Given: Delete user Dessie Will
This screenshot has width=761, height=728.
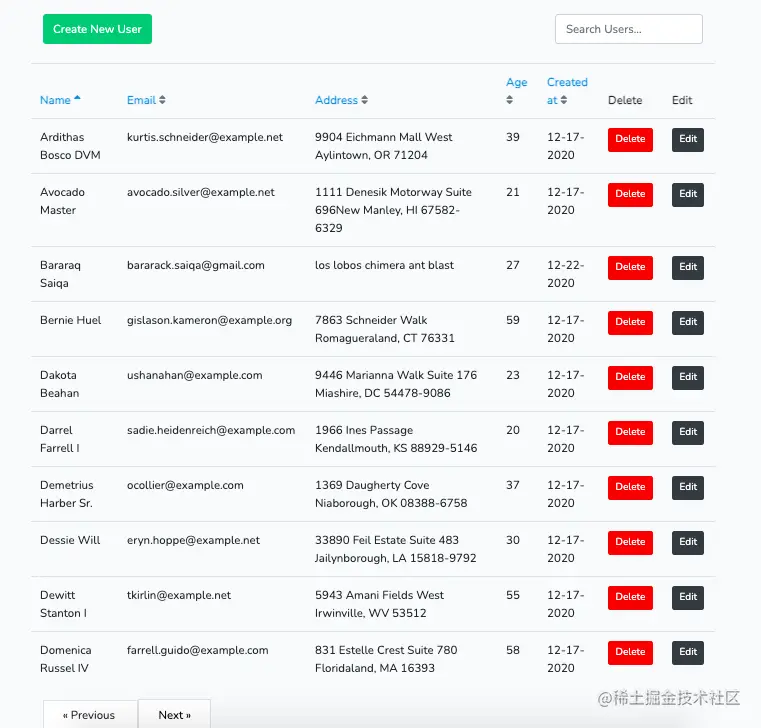Looking at the screenshot, I should (x=630, y=542).
